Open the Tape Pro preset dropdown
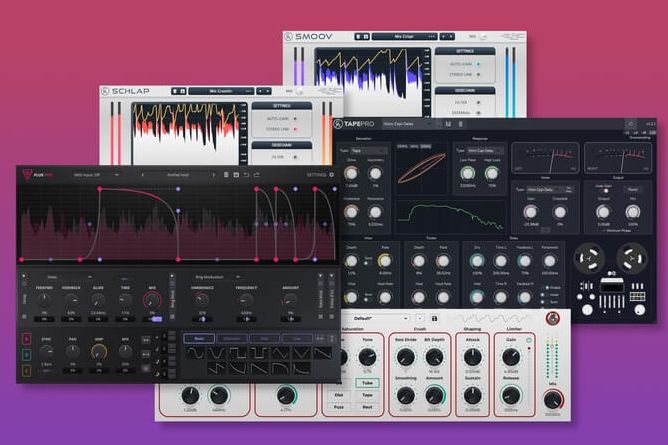Screen dimensions: 668x445 (407, 124)
